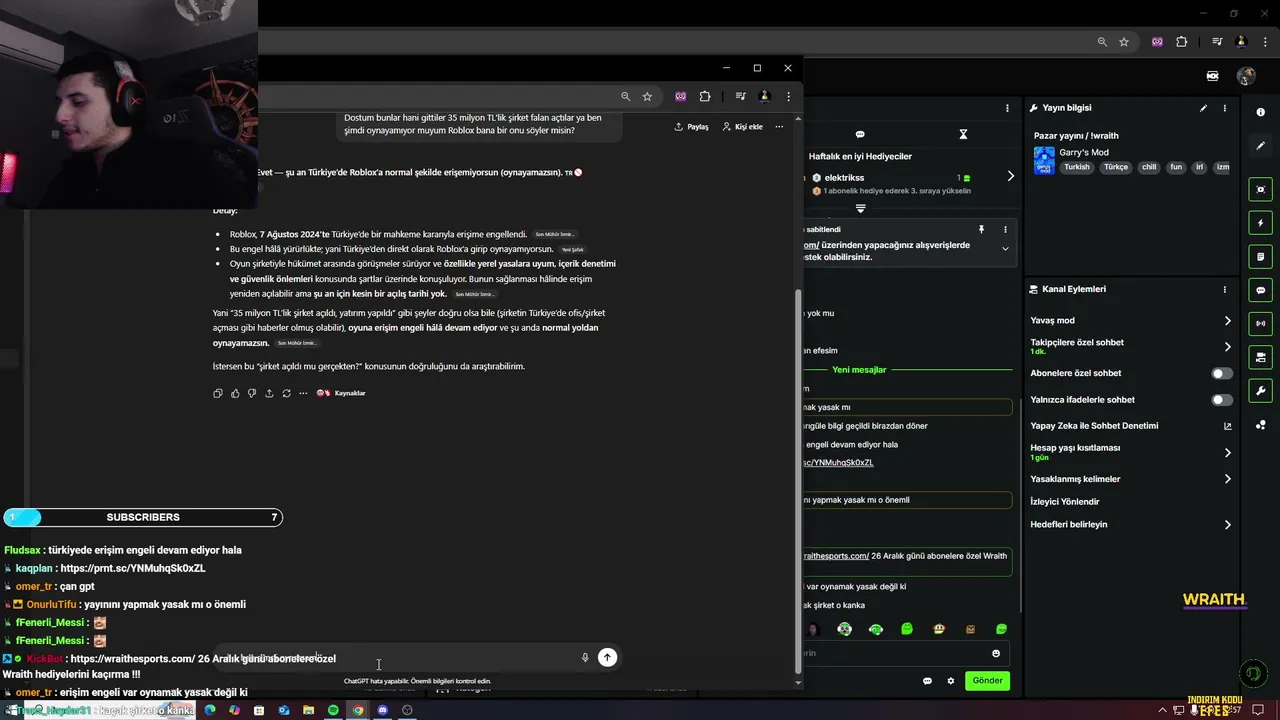Expand Yavaş mod settings
1280x720 pixels.
click(1227, 321)
